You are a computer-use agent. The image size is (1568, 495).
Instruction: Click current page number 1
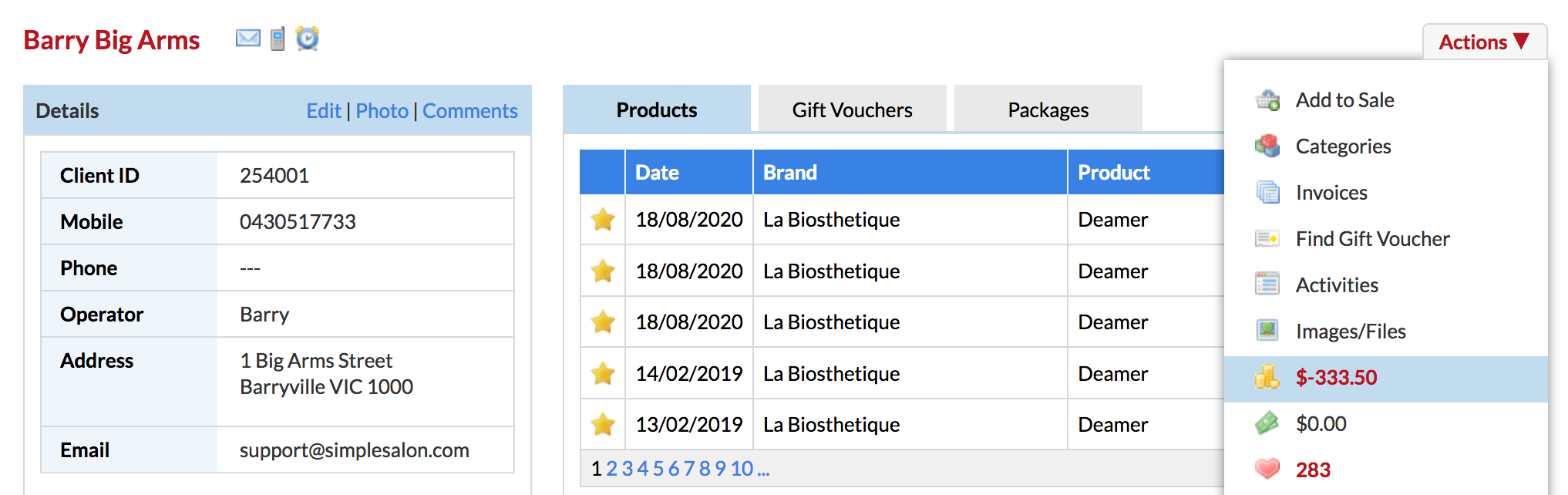click(596, 468)
